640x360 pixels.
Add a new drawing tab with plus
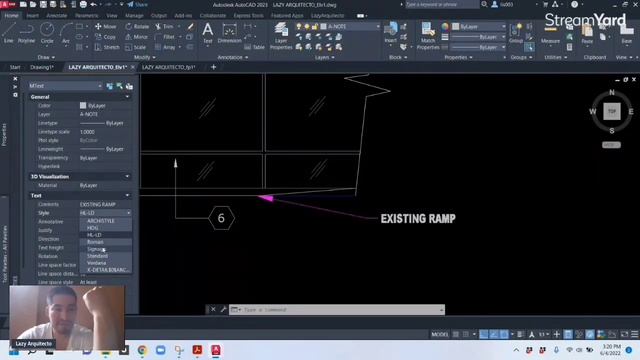tap(213, 67)
